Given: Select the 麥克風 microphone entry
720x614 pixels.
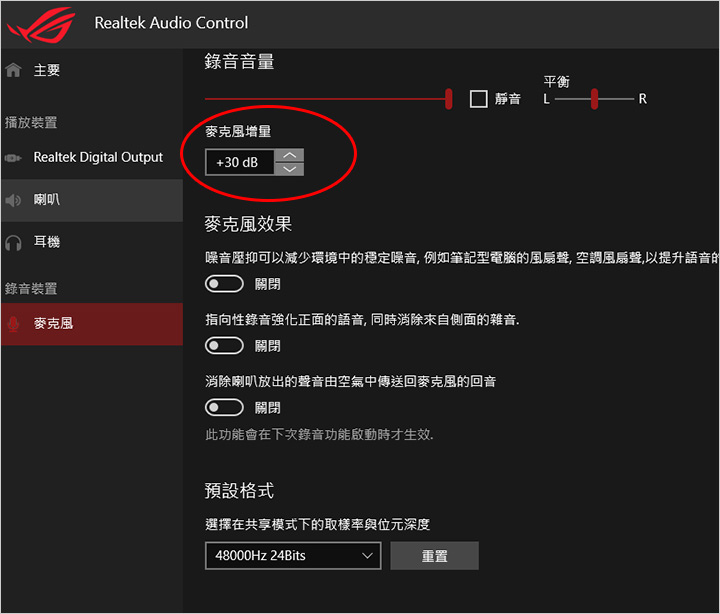Looking at the screenshot, I should 92,324.
